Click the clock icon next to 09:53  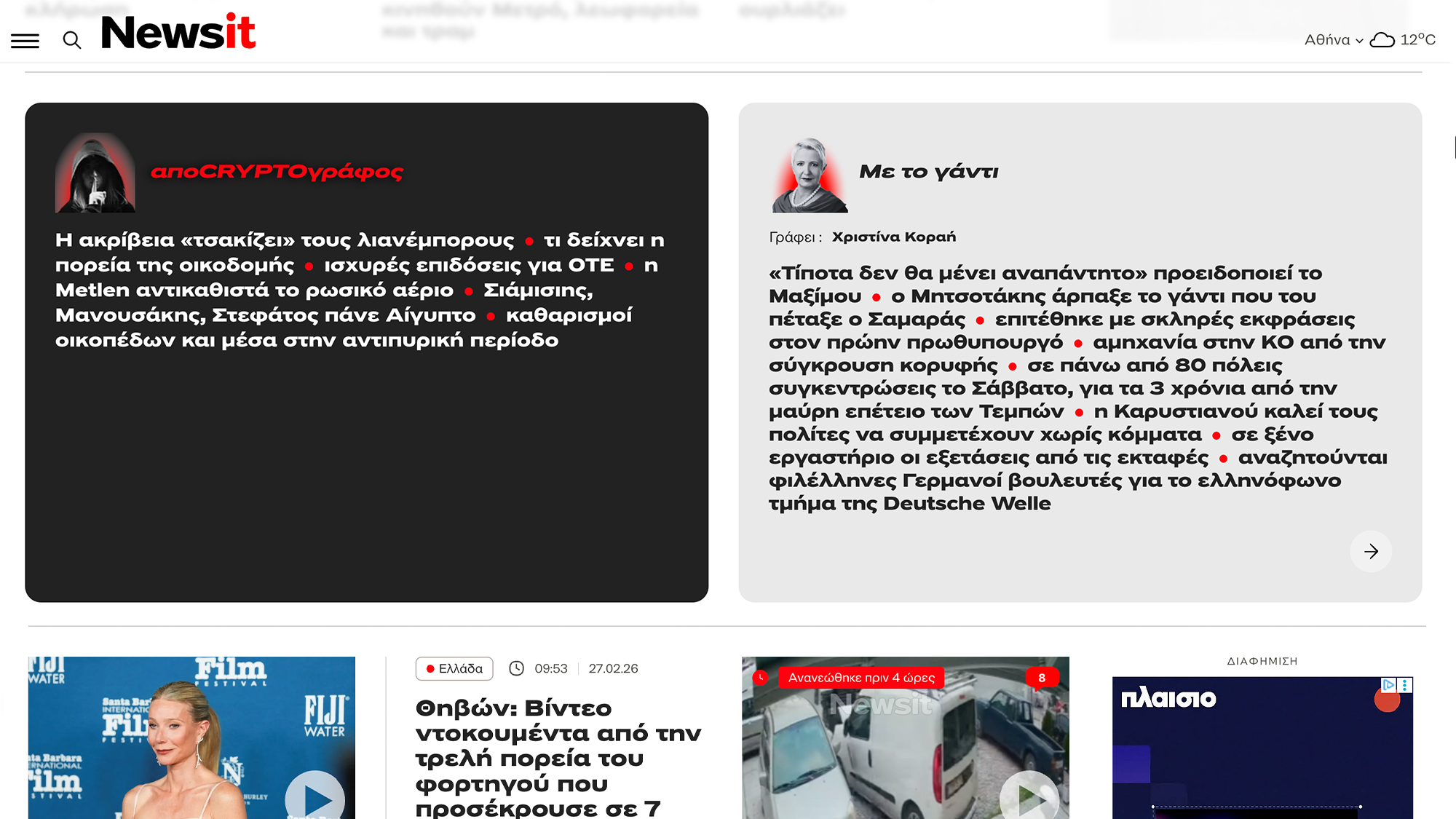point(516,668)
